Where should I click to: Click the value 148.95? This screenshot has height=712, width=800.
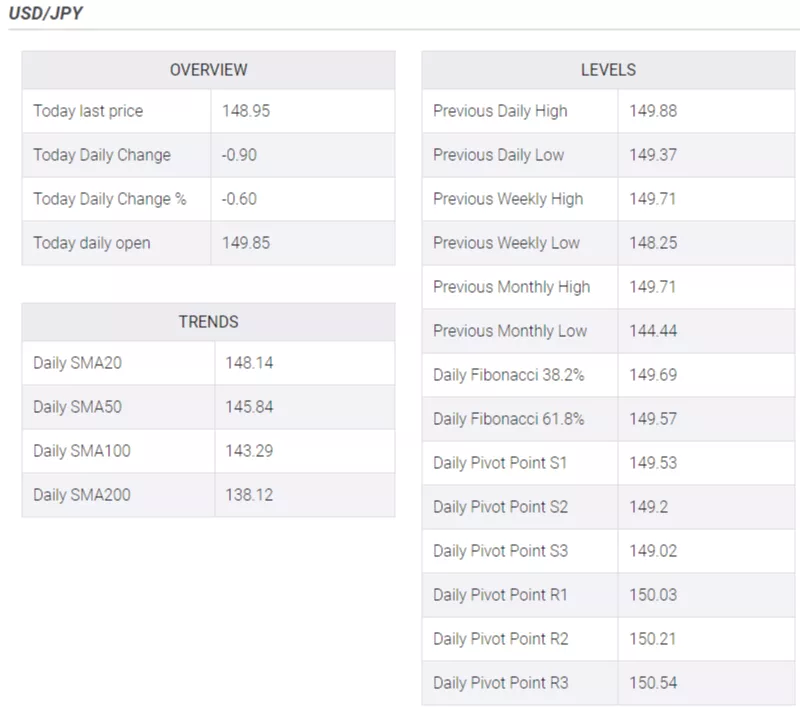(x=246, y=111)
